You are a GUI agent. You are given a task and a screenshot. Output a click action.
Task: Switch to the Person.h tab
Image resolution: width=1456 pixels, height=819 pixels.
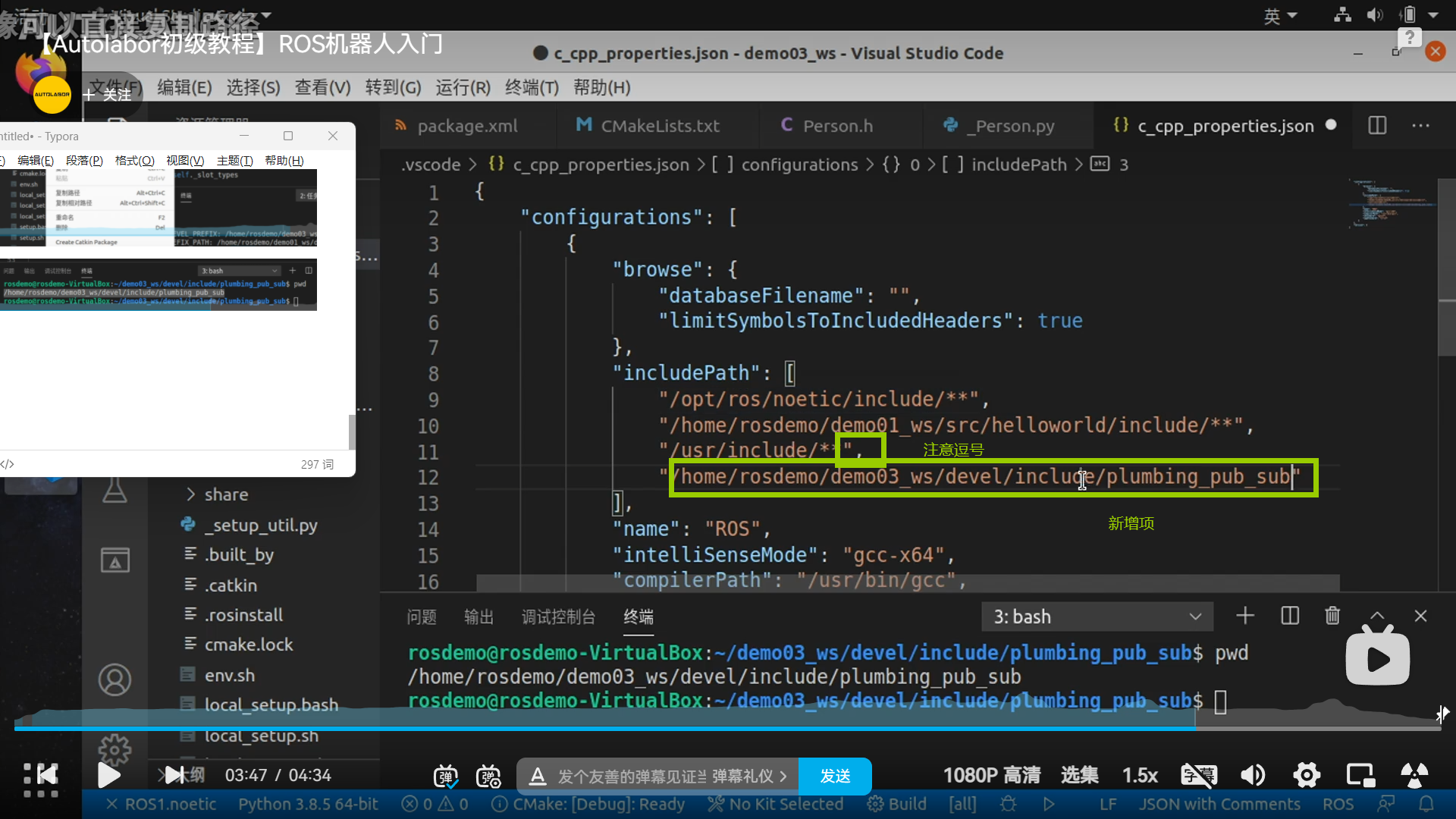pos(837,126)
